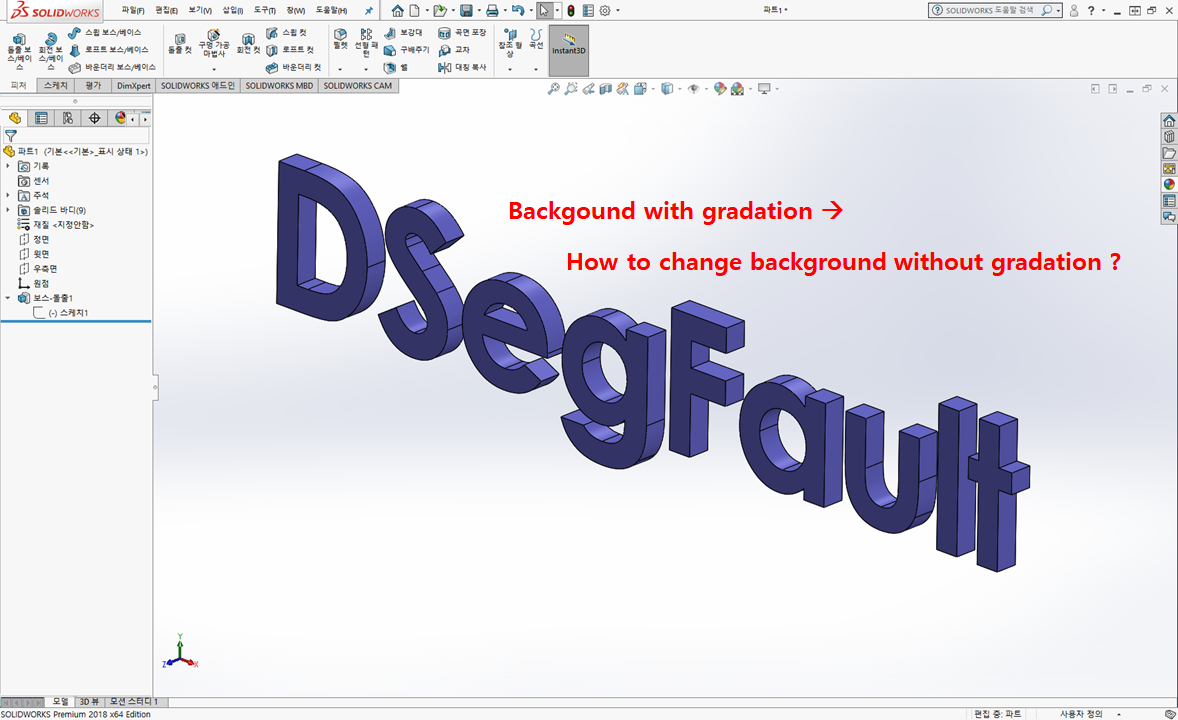
Task: Choose the 로프트 컷 tool
Action: point(290,50)
